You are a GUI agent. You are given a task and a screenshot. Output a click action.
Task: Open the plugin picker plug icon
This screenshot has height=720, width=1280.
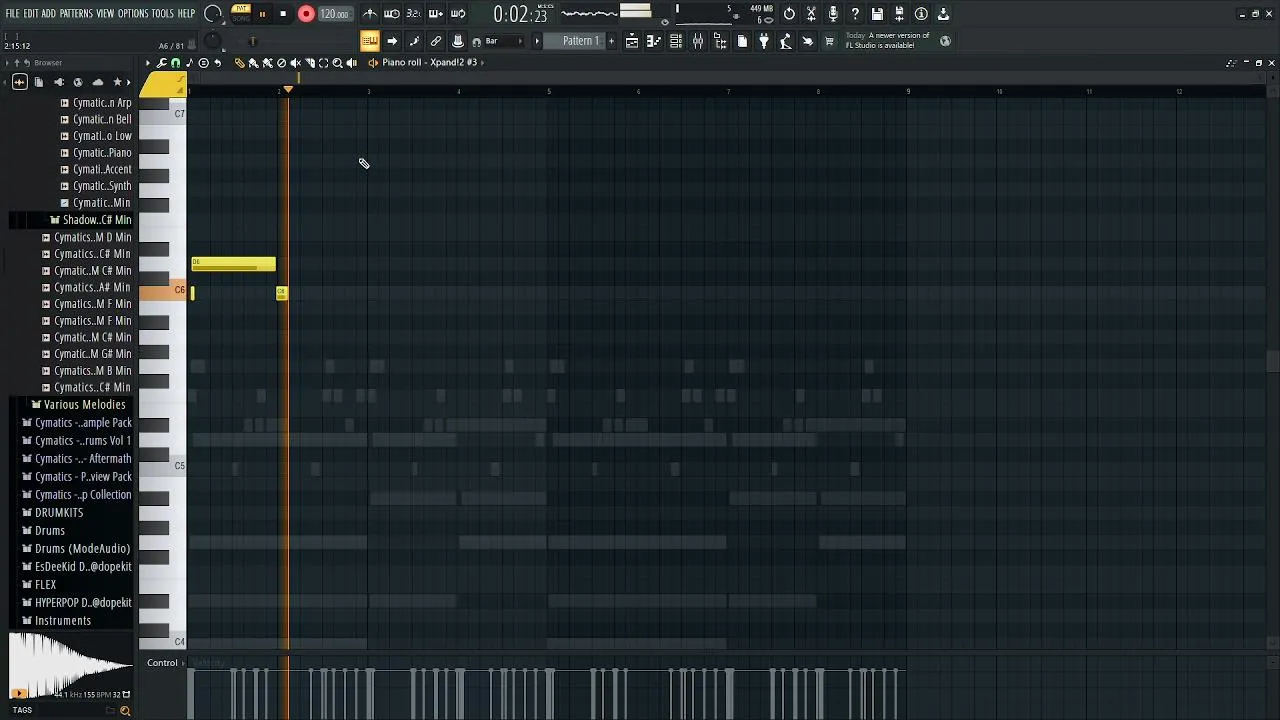pos(764,41)
